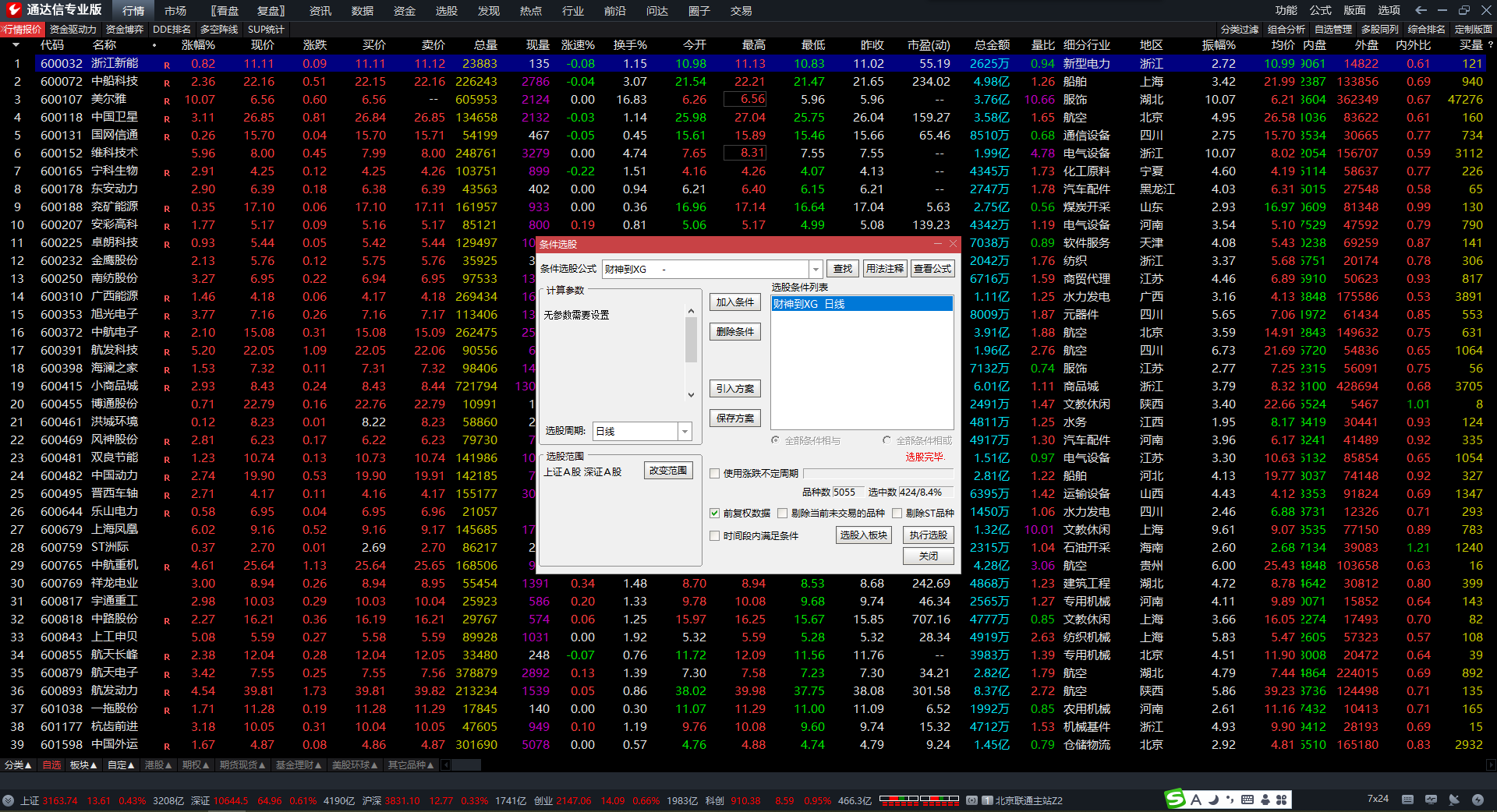Viewport: 1497px width, 812px height.
Task: Expand the index bar round chevron icon
Action: (8, 800)
